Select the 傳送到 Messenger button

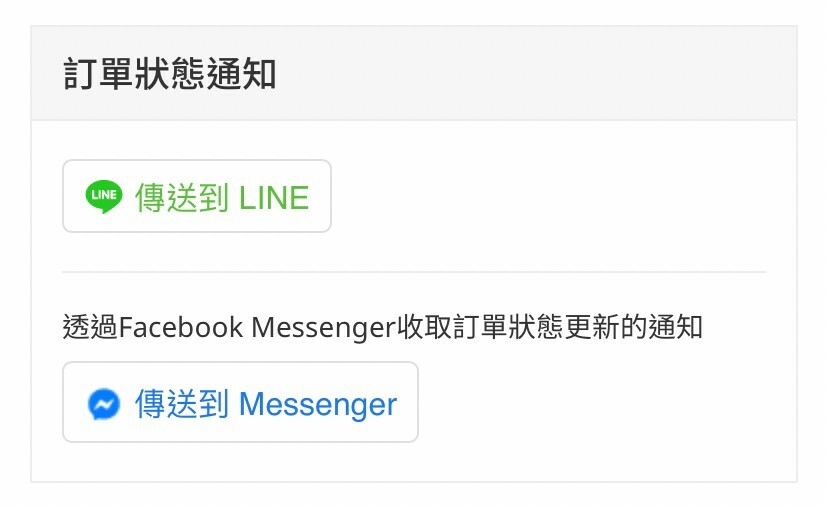[x=240, y=402]
